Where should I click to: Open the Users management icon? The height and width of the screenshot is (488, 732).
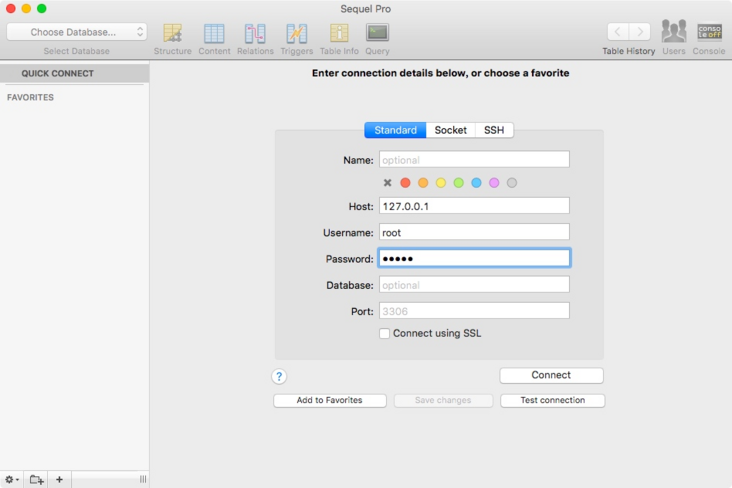(674, 33)
